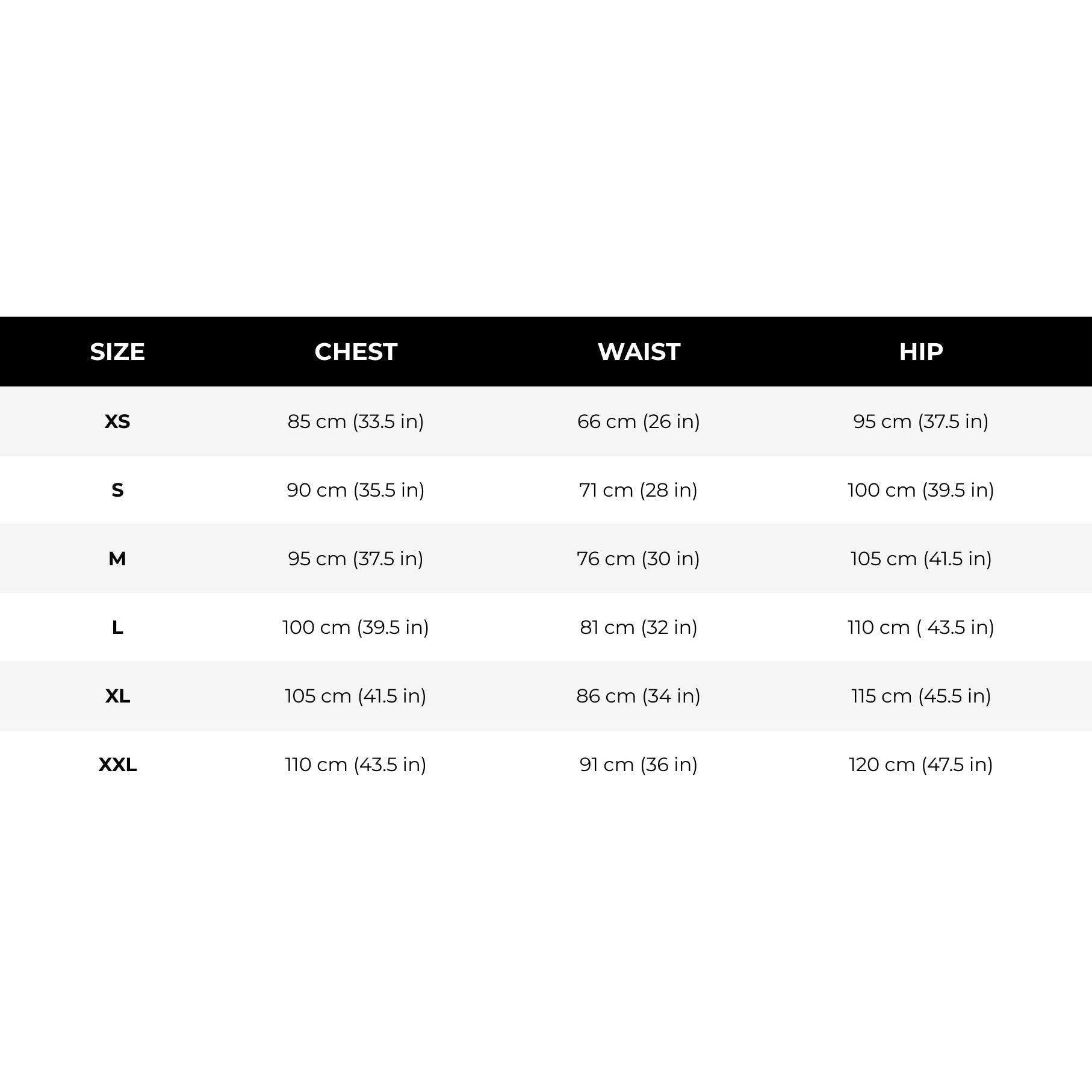Select the L size row label
The height and width of the screenshot is (1092, 1092).
point(117,627)
